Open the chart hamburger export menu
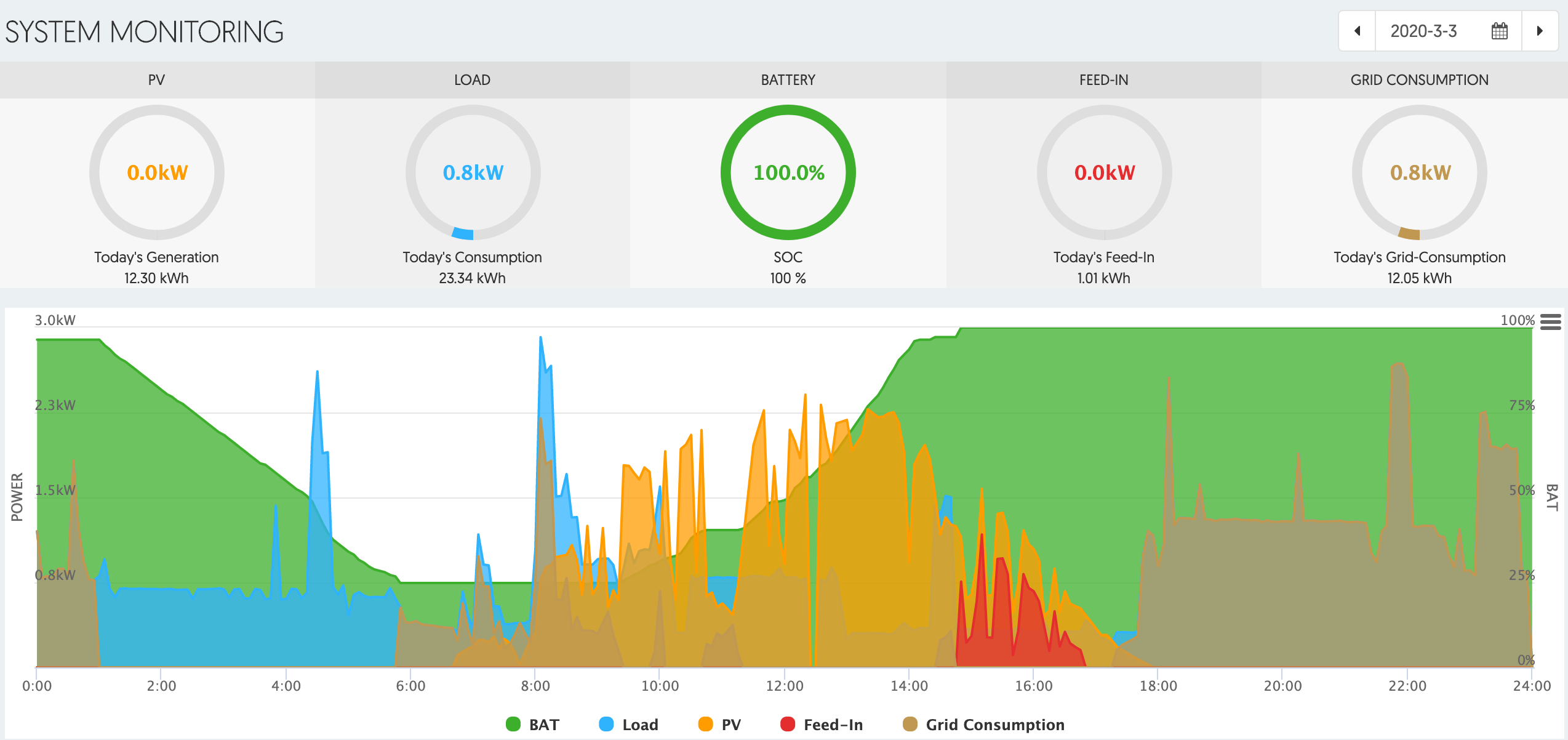The image size is (1568, 740). (1551, 321)
